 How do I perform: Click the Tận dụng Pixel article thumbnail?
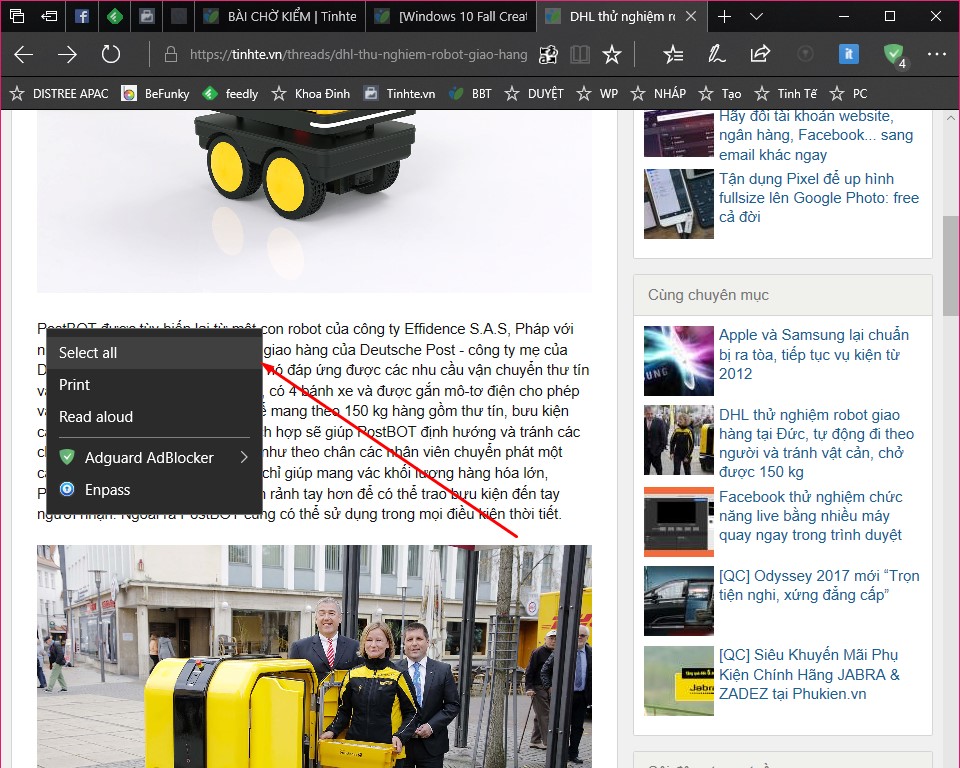(x=678, y=204)
